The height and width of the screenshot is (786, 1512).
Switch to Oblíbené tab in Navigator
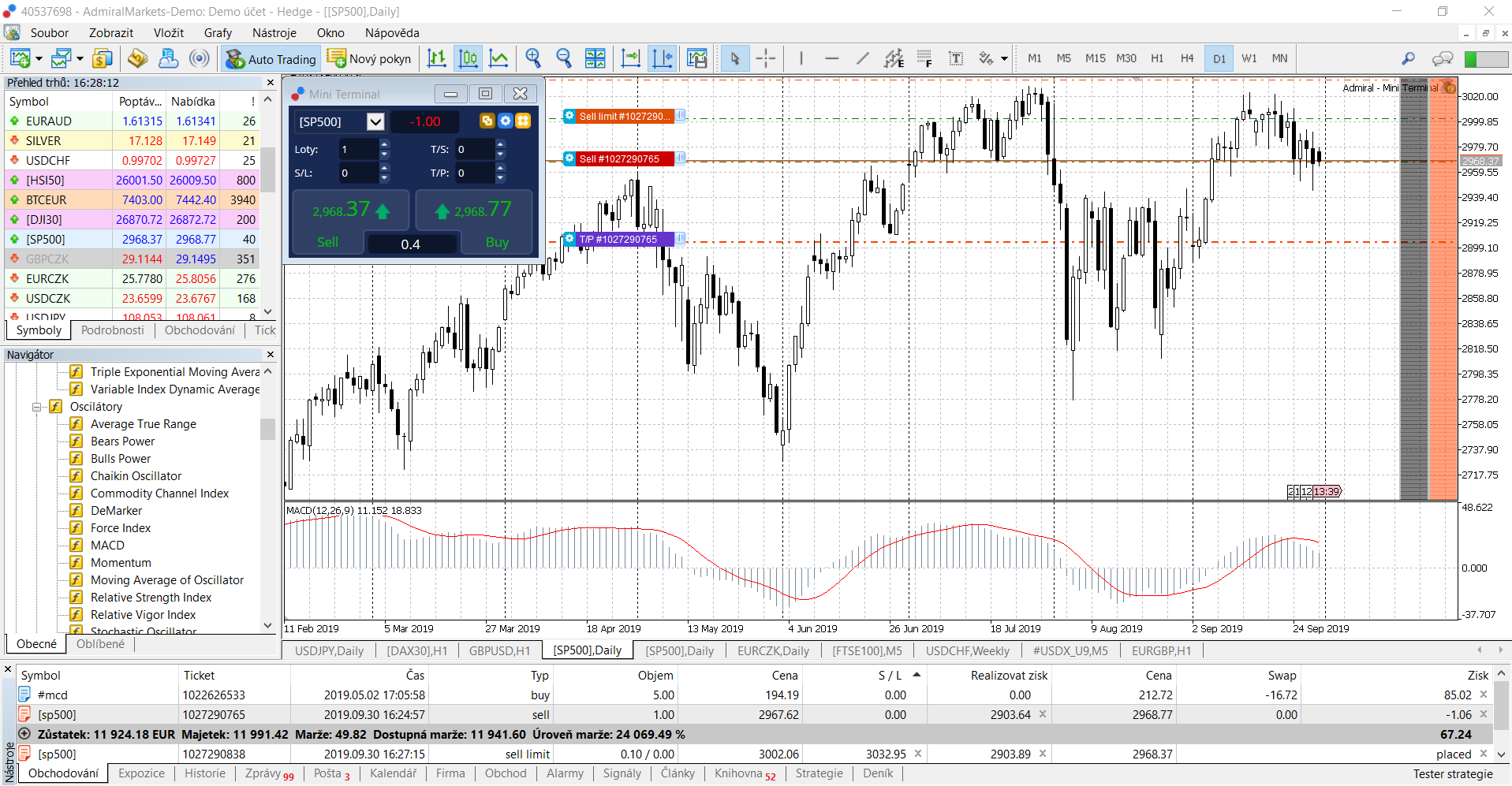tap(100, 644)
